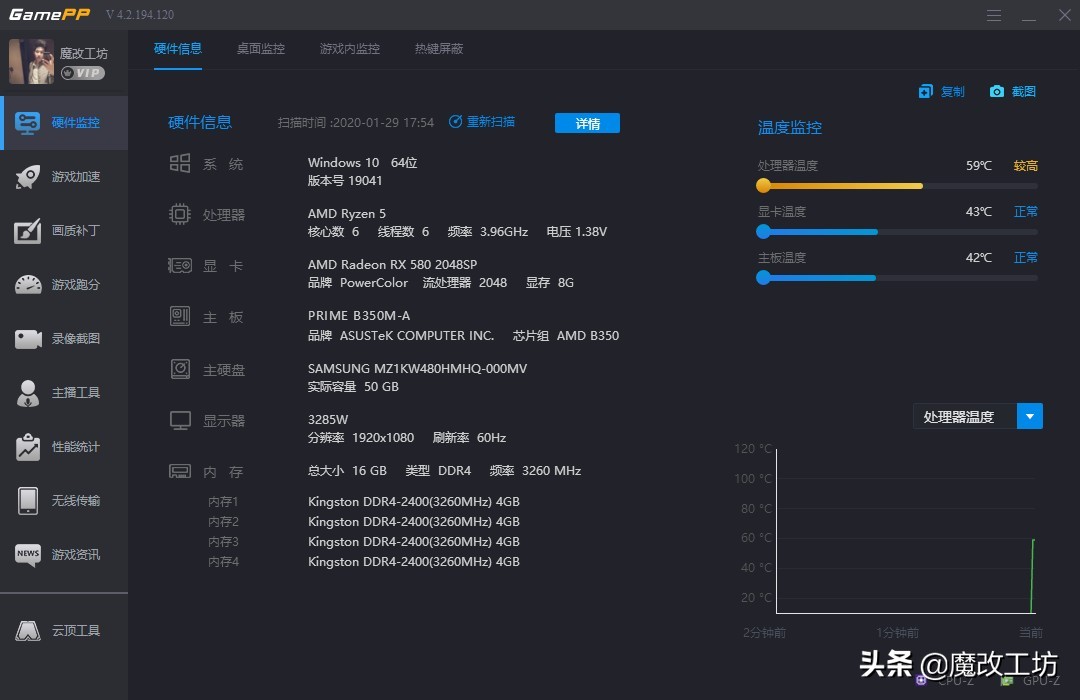Open the 录像截图 camera icon
The height and width of the screenshot is (700, 1080).
click(x=28, y=339)
